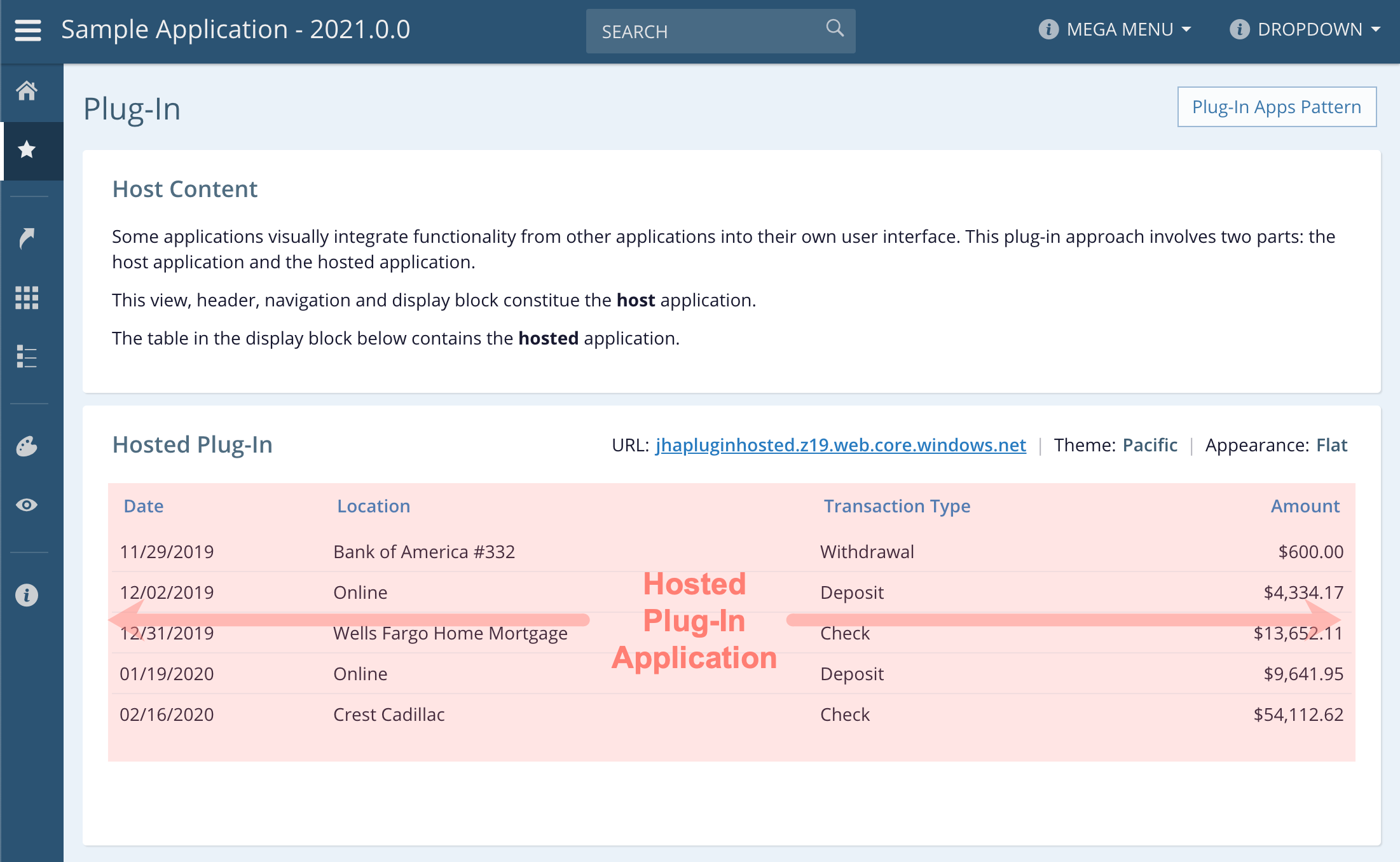The image size is (1400, 862).
Task: Toggle the eye visibility sidebar icon
Action: 27,505
